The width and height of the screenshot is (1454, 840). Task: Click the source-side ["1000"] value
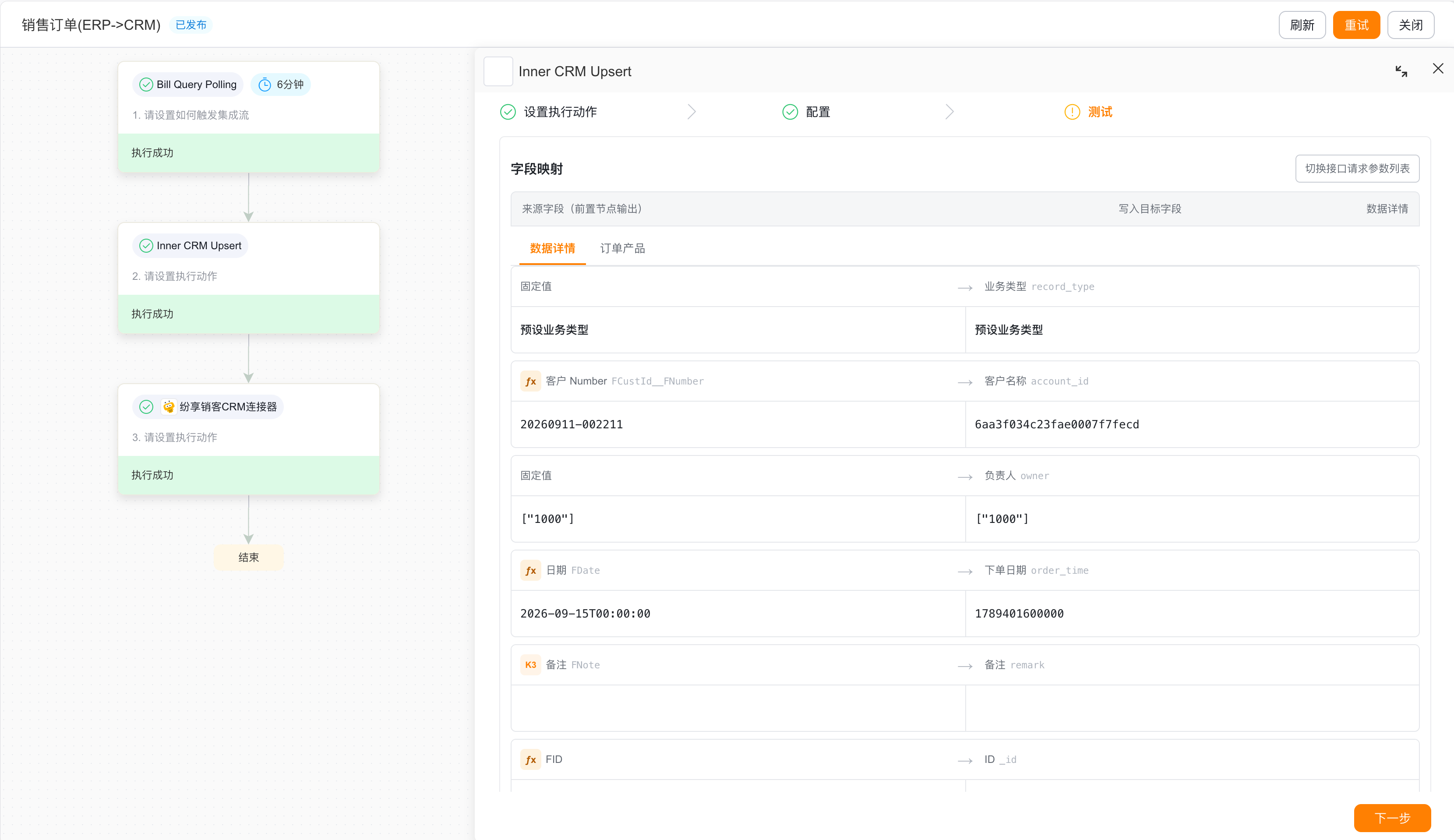[547, 519]
